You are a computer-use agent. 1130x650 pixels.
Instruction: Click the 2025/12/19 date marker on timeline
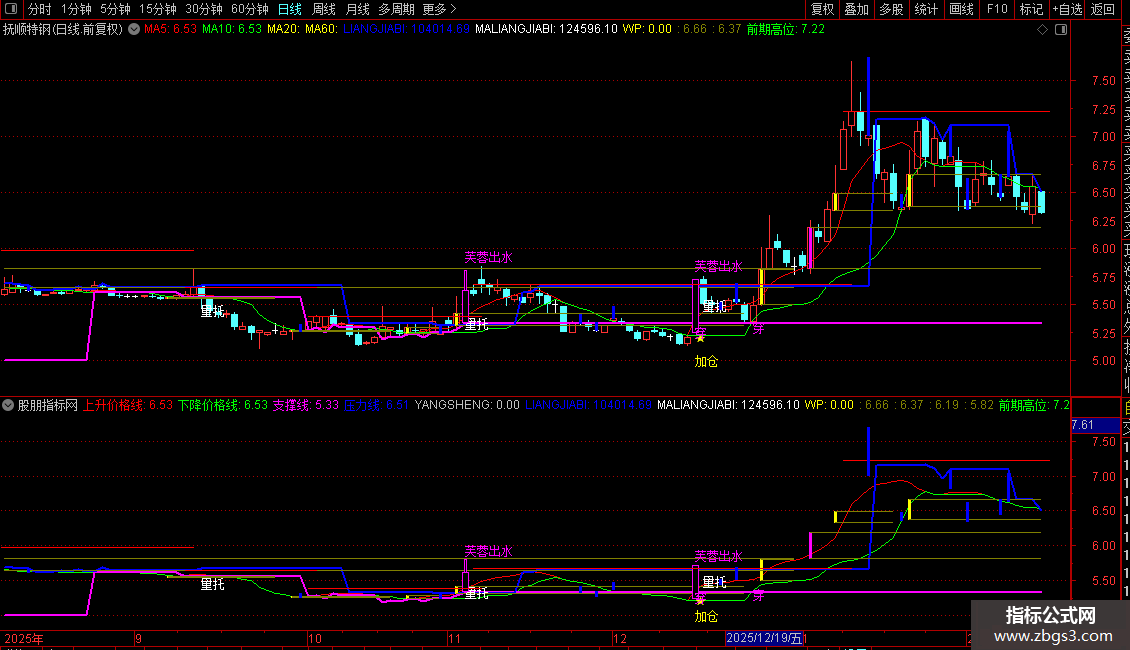point(765,638)
